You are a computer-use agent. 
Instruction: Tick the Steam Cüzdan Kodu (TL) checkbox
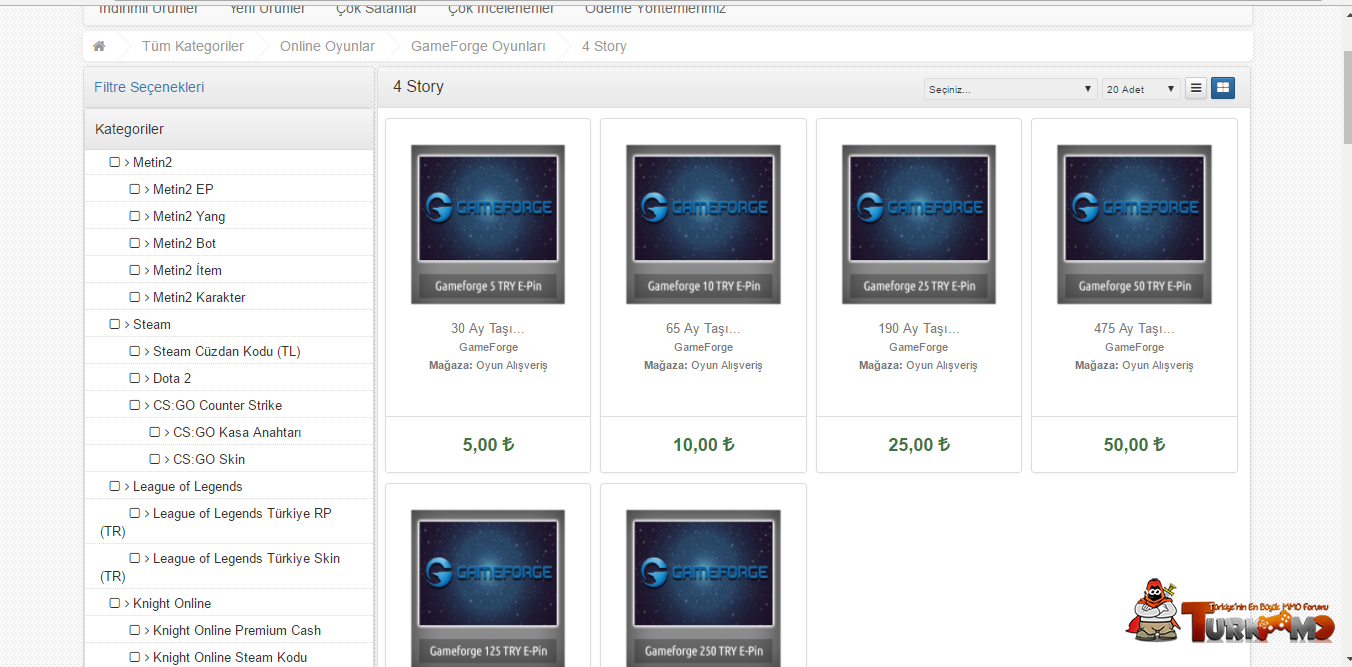click(135, 351)
